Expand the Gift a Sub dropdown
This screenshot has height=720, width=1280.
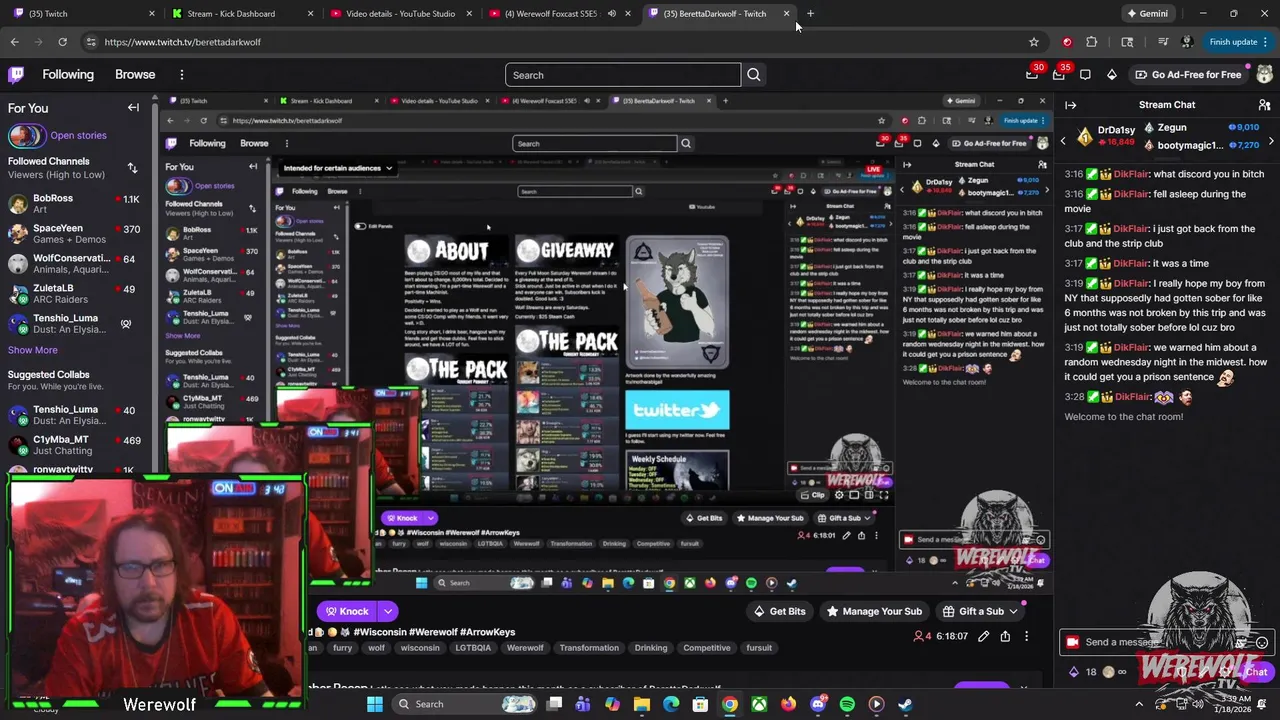tap(1013, 611)
